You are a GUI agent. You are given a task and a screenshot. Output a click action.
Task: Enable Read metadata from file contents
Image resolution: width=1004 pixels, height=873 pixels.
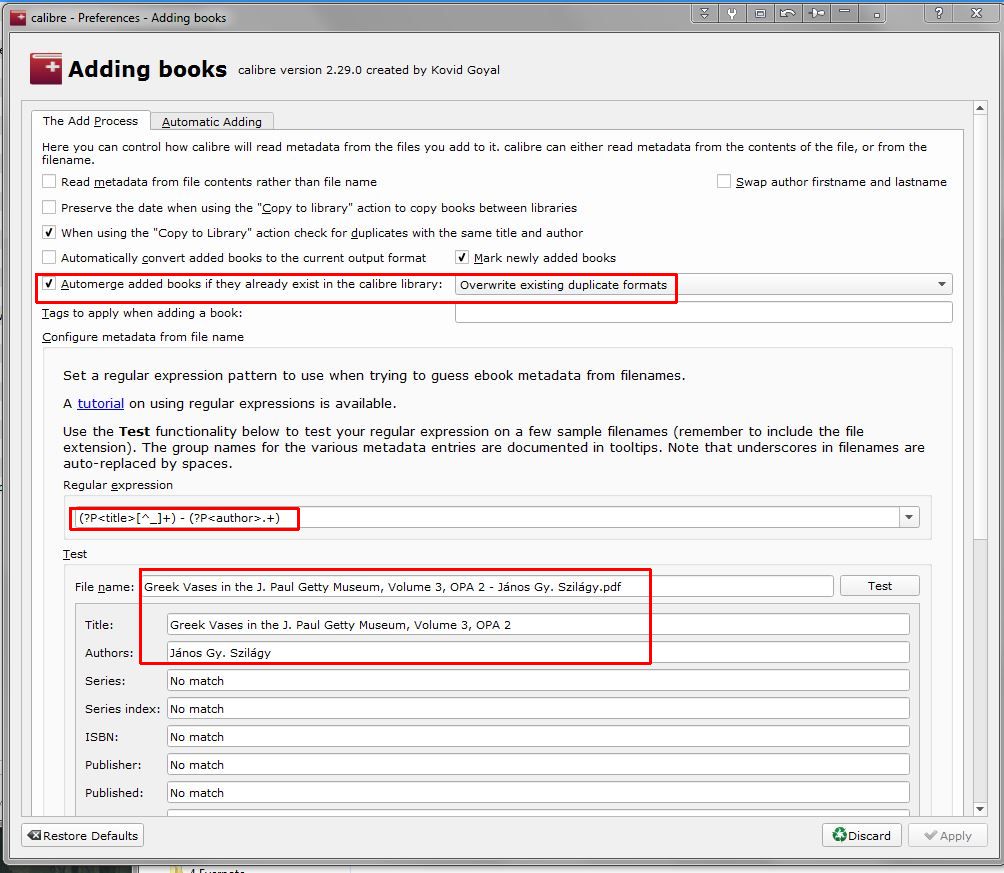[49, 181]
